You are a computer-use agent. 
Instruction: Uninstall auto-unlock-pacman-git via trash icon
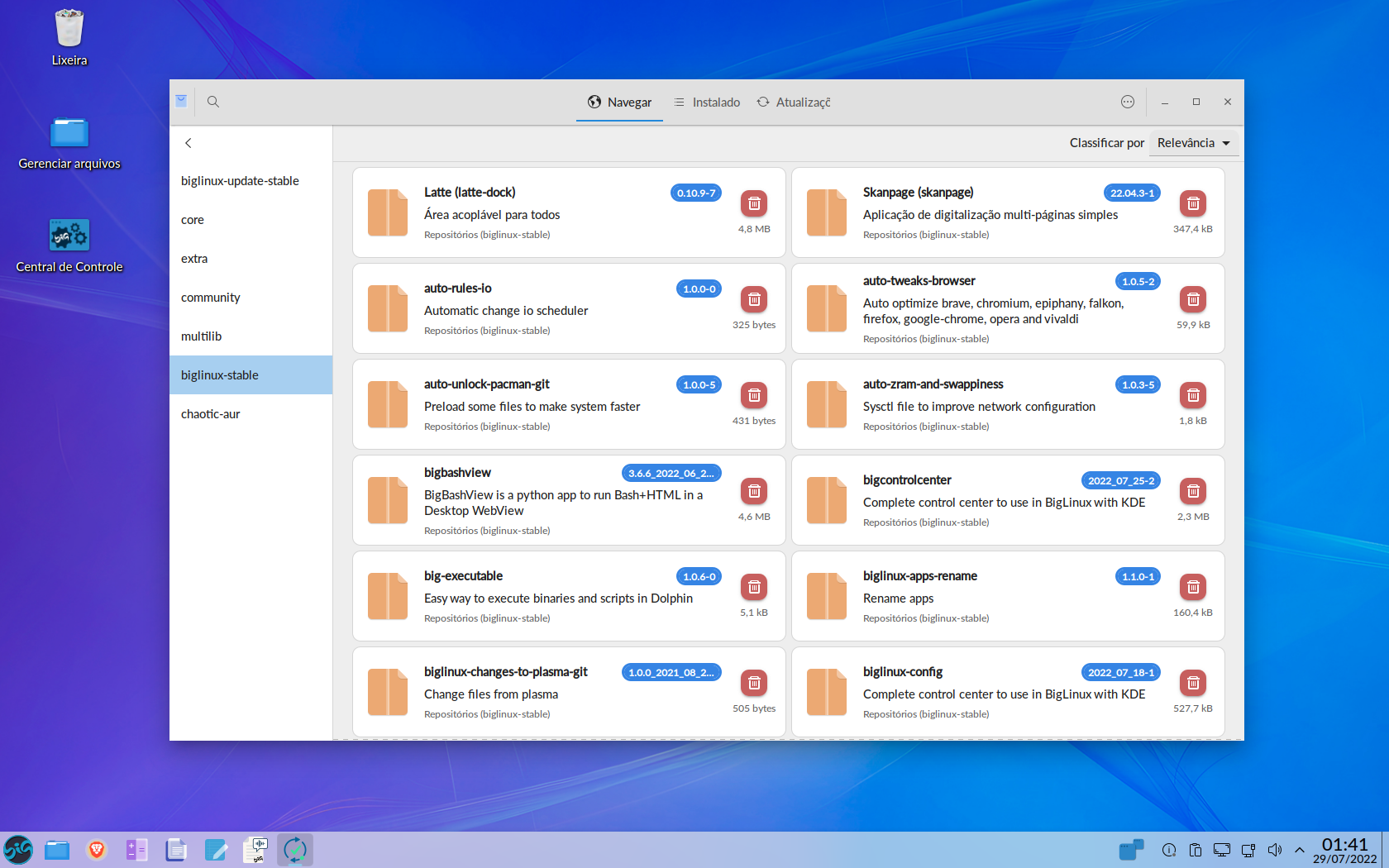[754, 395]
